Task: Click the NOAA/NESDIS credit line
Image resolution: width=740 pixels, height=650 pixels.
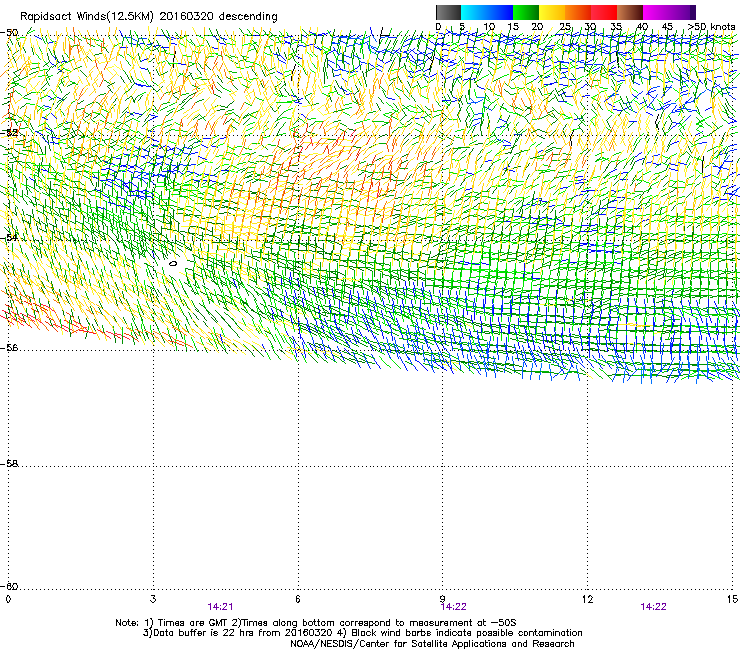Action: point(432,644)
